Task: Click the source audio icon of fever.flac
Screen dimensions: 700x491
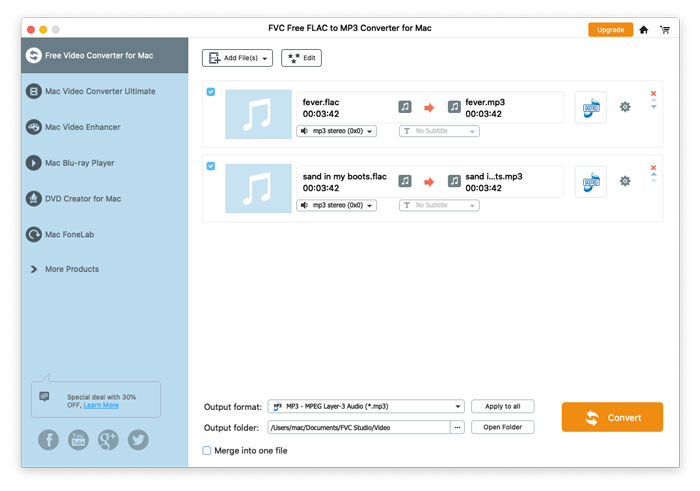Action: (405, 107)
